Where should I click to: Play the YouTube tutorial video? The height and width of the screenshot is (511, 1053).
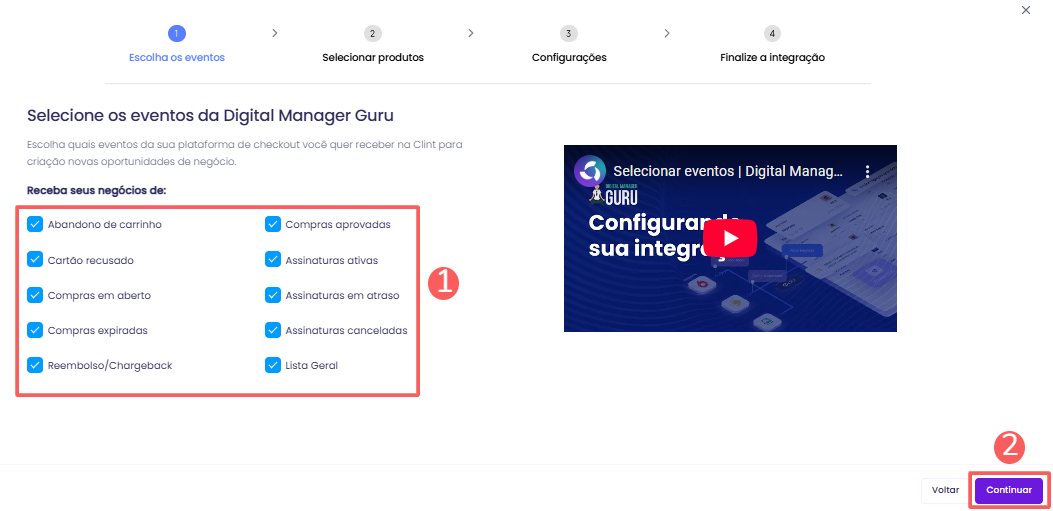(730, 238)
